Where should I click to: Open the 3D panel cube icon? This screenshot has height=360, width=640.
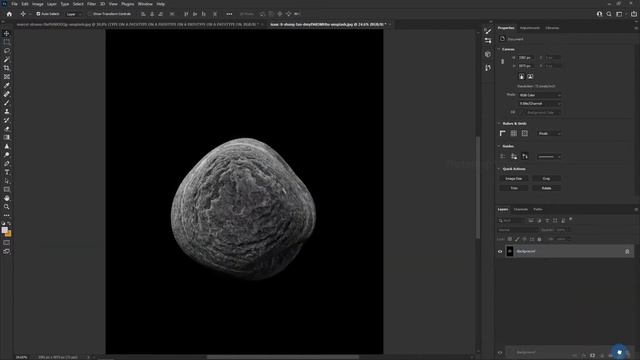tap(488, 54)
